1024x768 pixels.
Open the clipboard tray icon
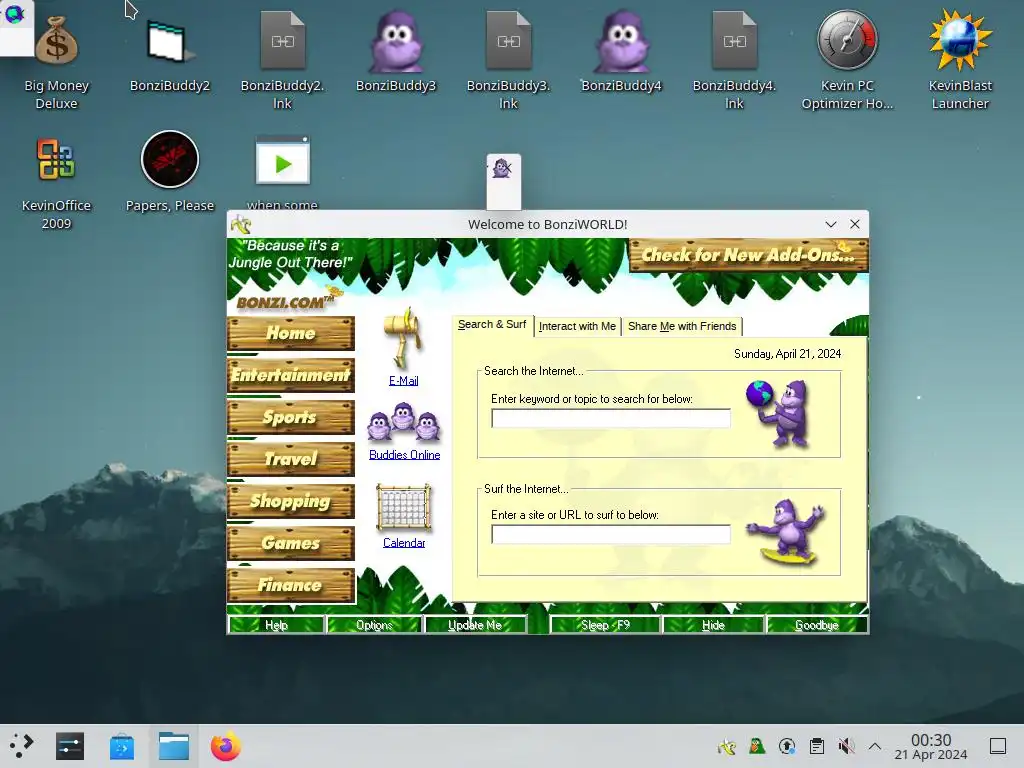tap(816, 746)
